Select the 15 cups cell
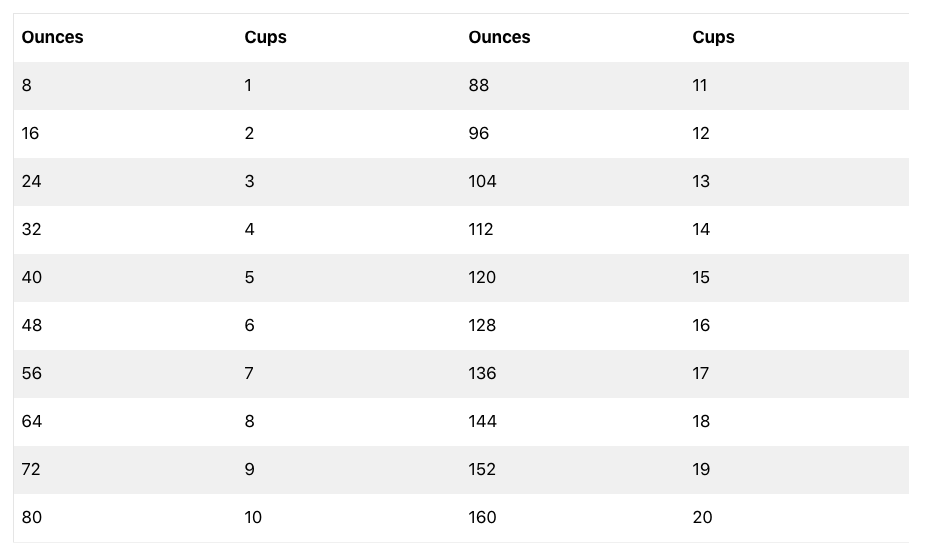Screen dimensions: 925x553 click(x=701, y=277)
